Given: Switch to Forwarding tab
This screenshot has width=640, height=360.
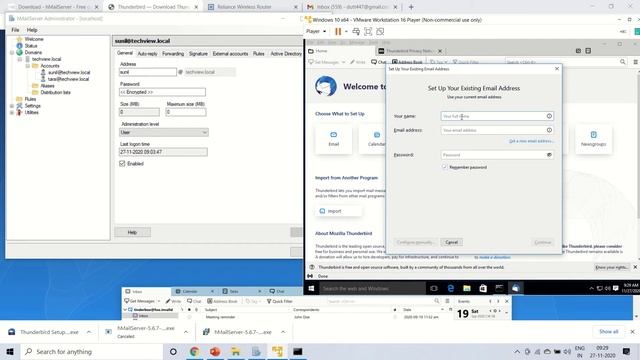Looking at the screenshot, I should click(x=173, y=54).
